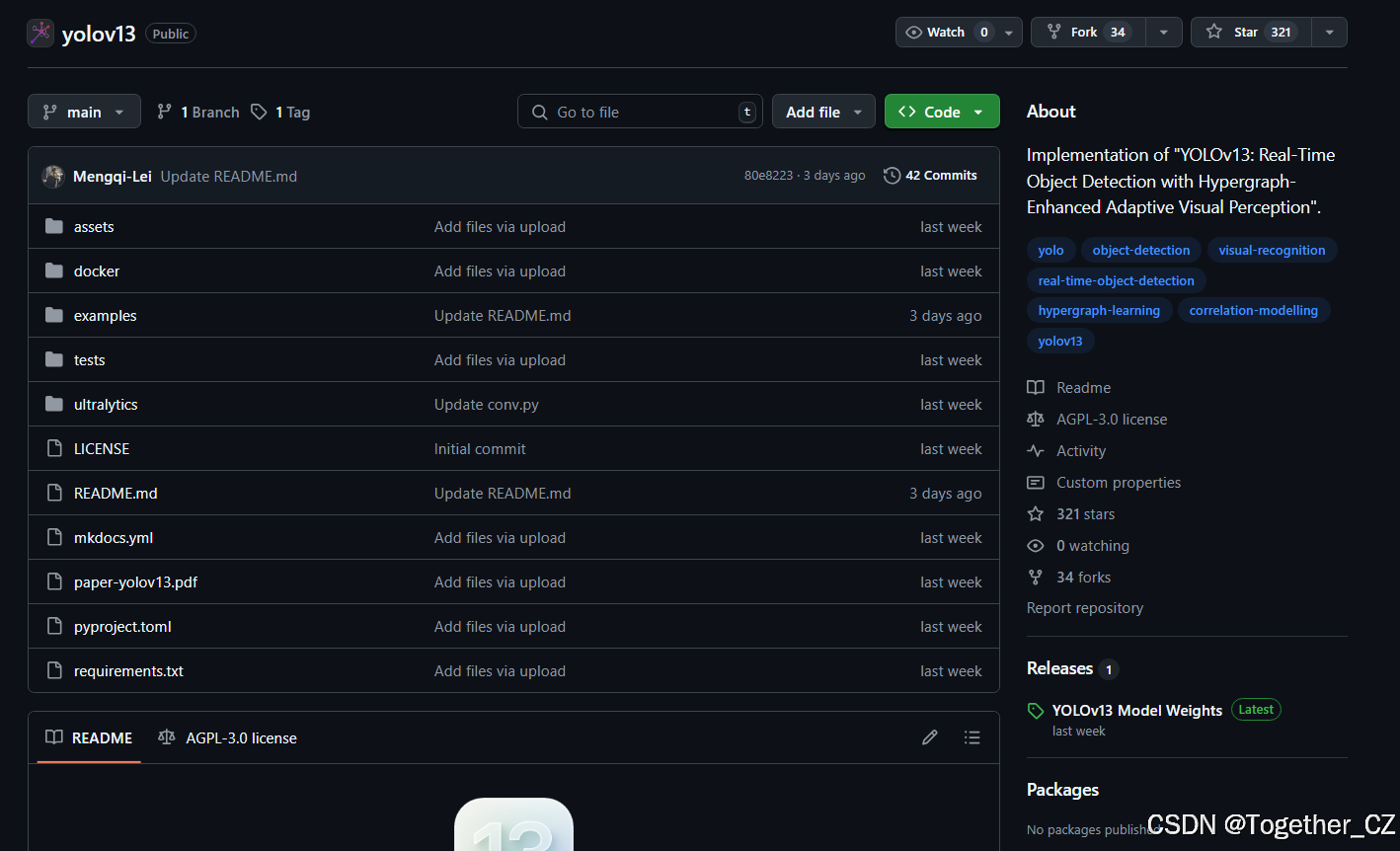1400x851 pixels.
Task: Click the Mengqi-Lei author avatar
Action: [x=53, y=176]
